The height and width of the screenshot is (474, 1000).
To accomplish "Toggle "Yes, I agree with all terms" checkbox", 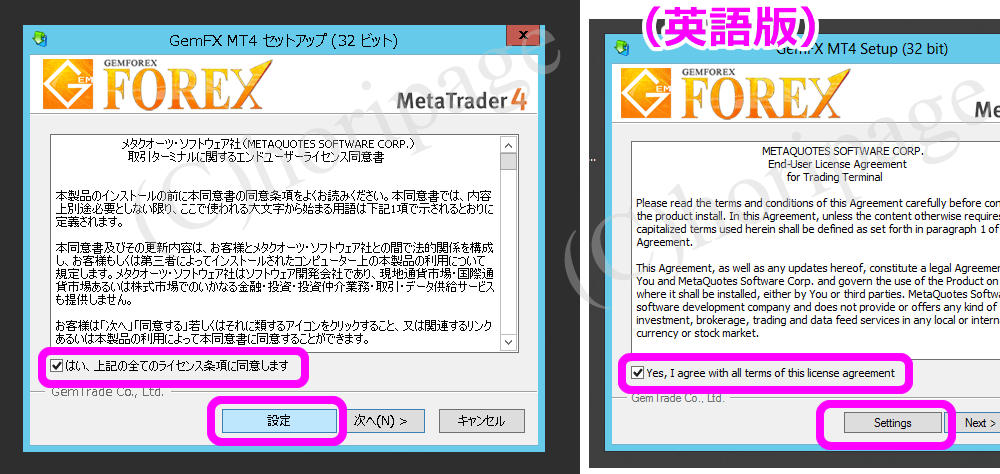I will point(636,373).
